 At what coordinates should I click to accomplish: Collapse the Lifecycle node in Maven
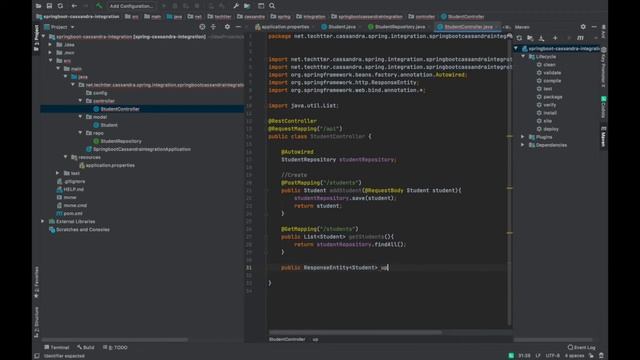pyautogui.click(x=523, y=56)
